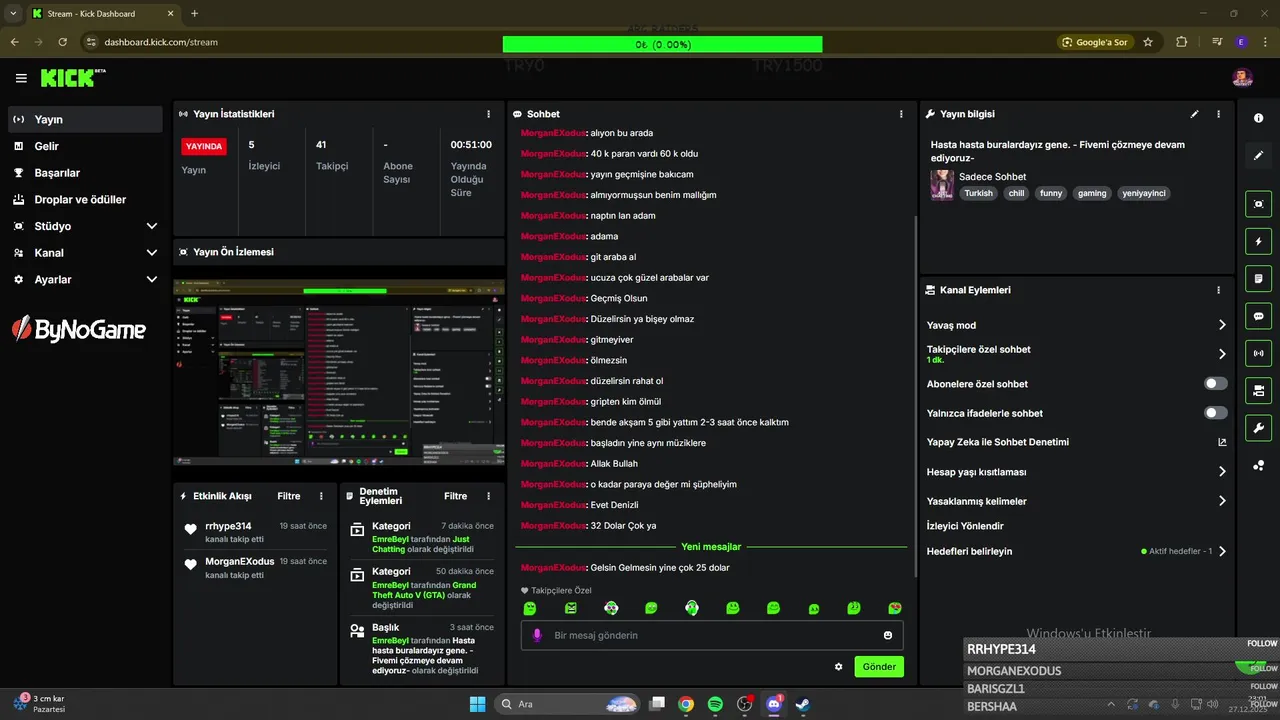Toggle Yalnızca ifadelerle sohbet switch
Image resolution: width=1280 pixels, height=720 pixels.
point(1216,413)
